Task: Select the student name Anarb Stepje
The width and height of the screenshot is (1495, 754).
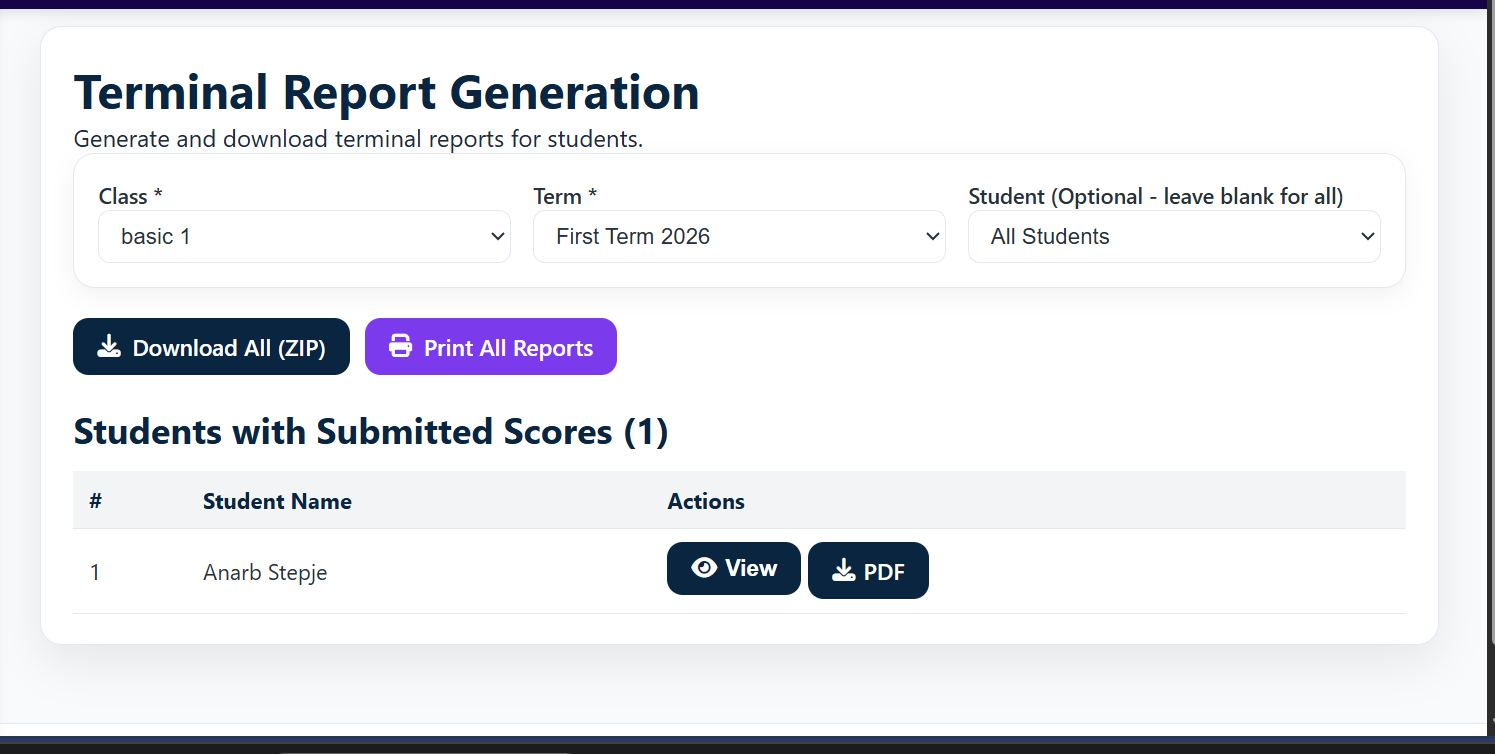Action: [x=265, y=572]
